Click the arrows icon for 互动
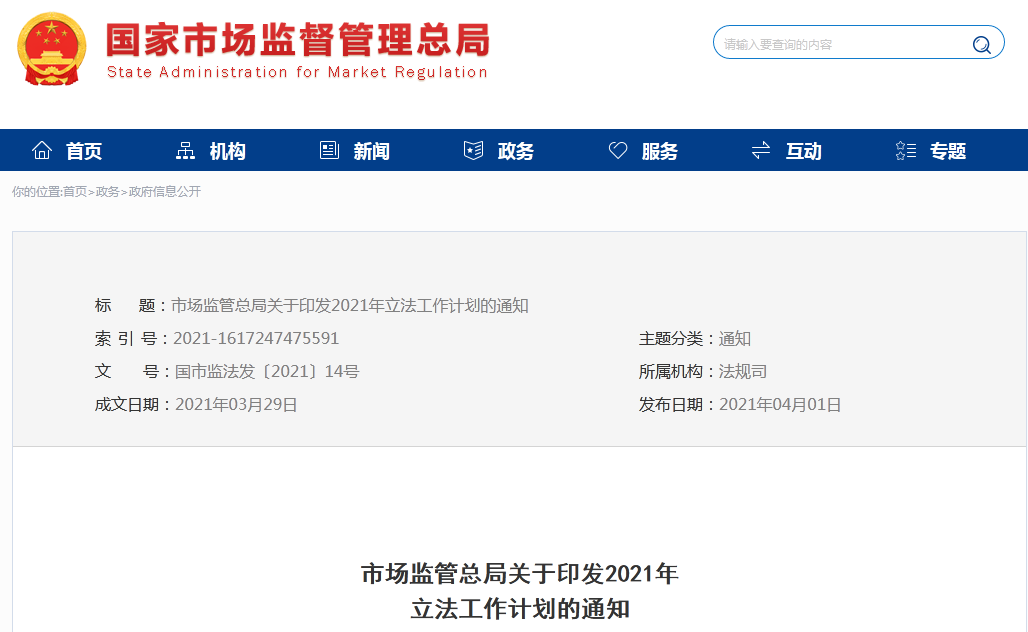This screenshot has width=1028, height=632. click(761, 151)
